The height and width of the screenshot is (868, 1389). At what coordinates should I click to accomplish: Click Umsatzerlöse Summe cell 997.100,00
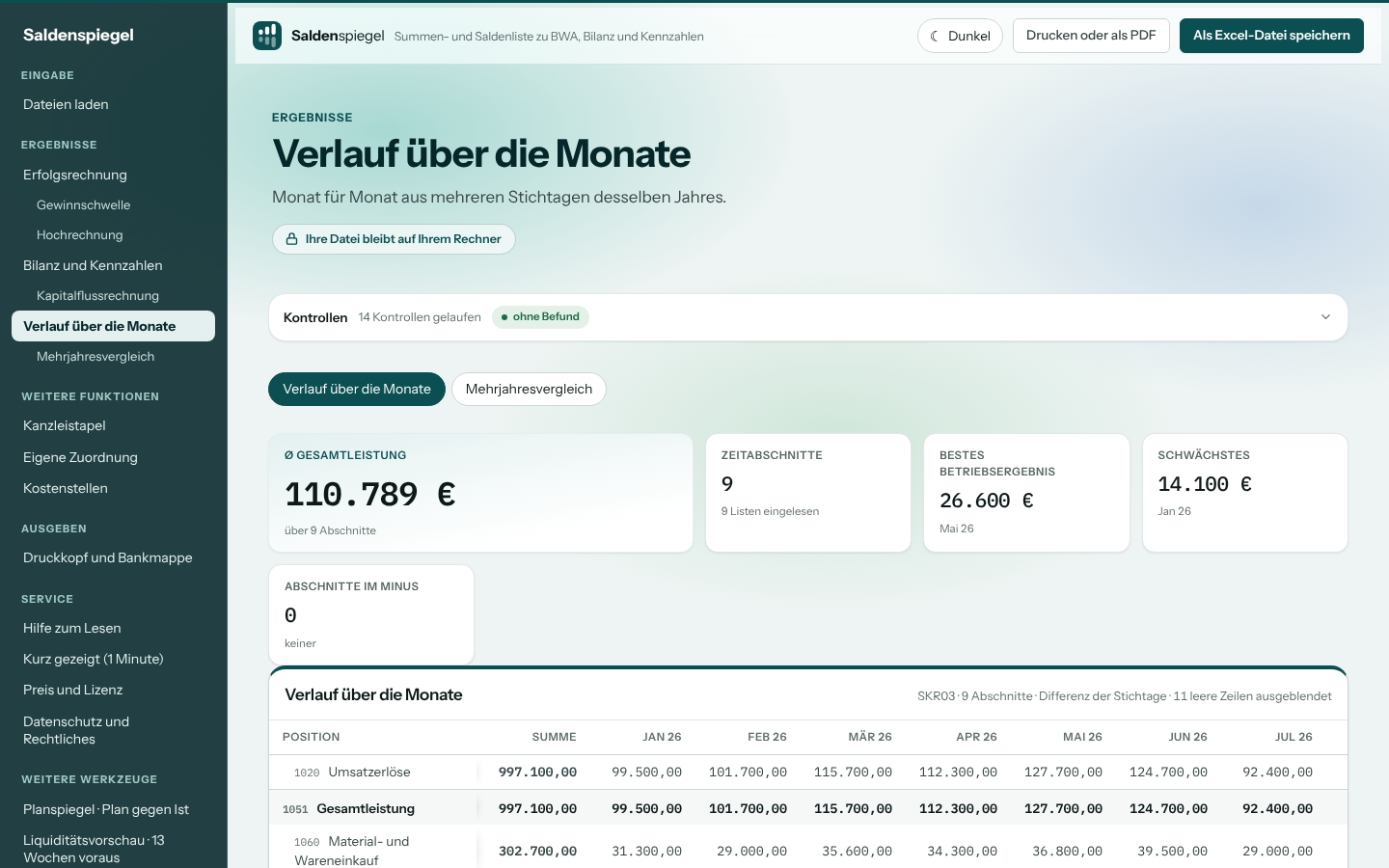[537, 773]
